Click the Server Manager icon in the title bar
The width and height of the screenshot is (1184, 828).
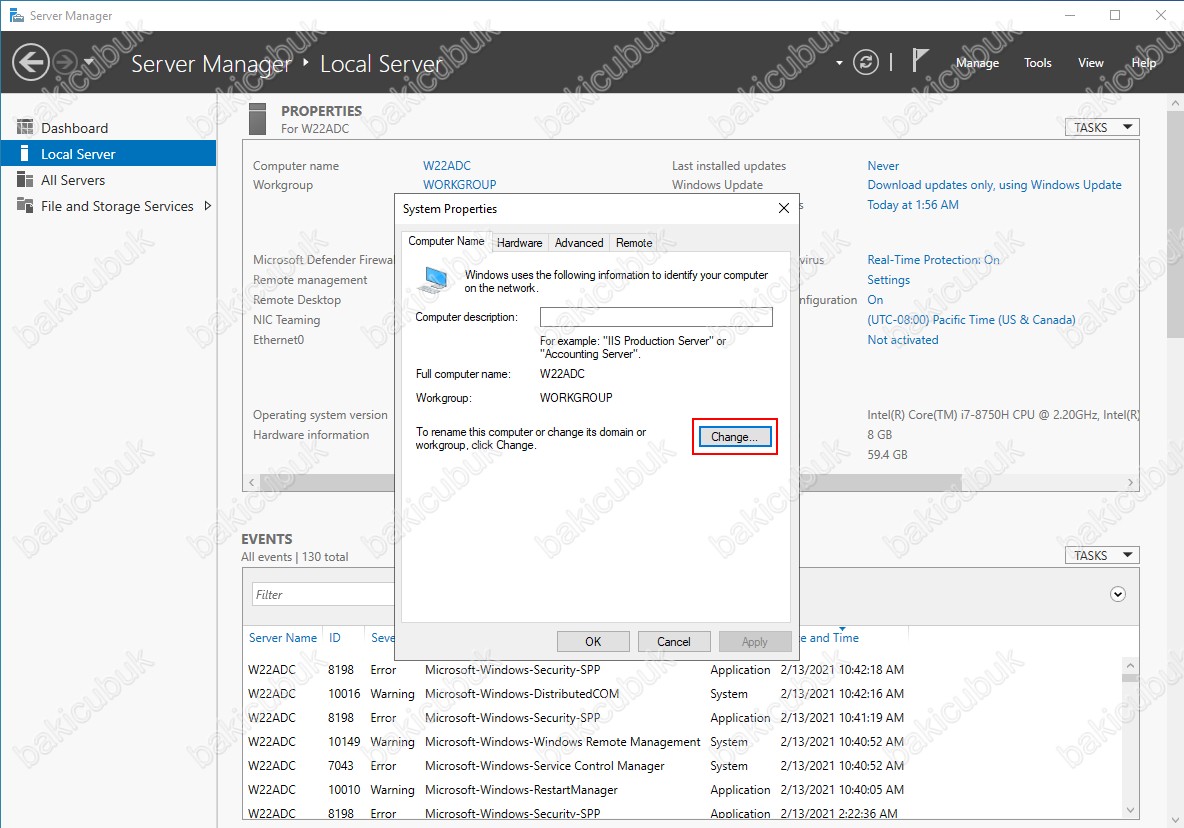(16, 15)
